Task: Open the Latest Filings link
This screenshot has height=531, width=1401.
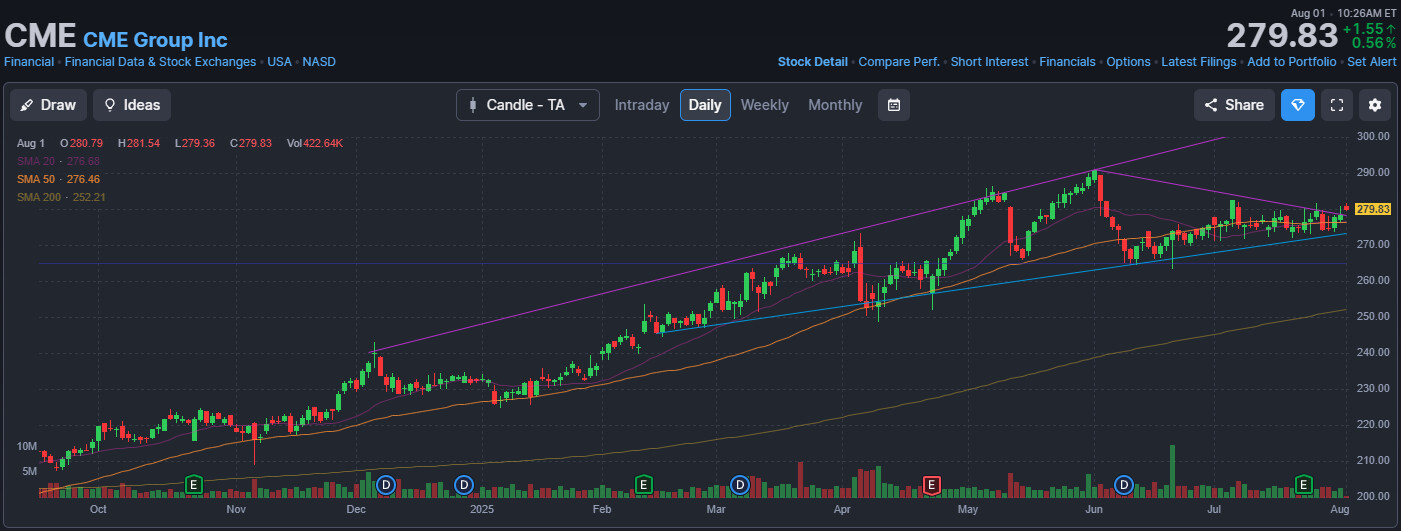Action: pos(1199,62)
